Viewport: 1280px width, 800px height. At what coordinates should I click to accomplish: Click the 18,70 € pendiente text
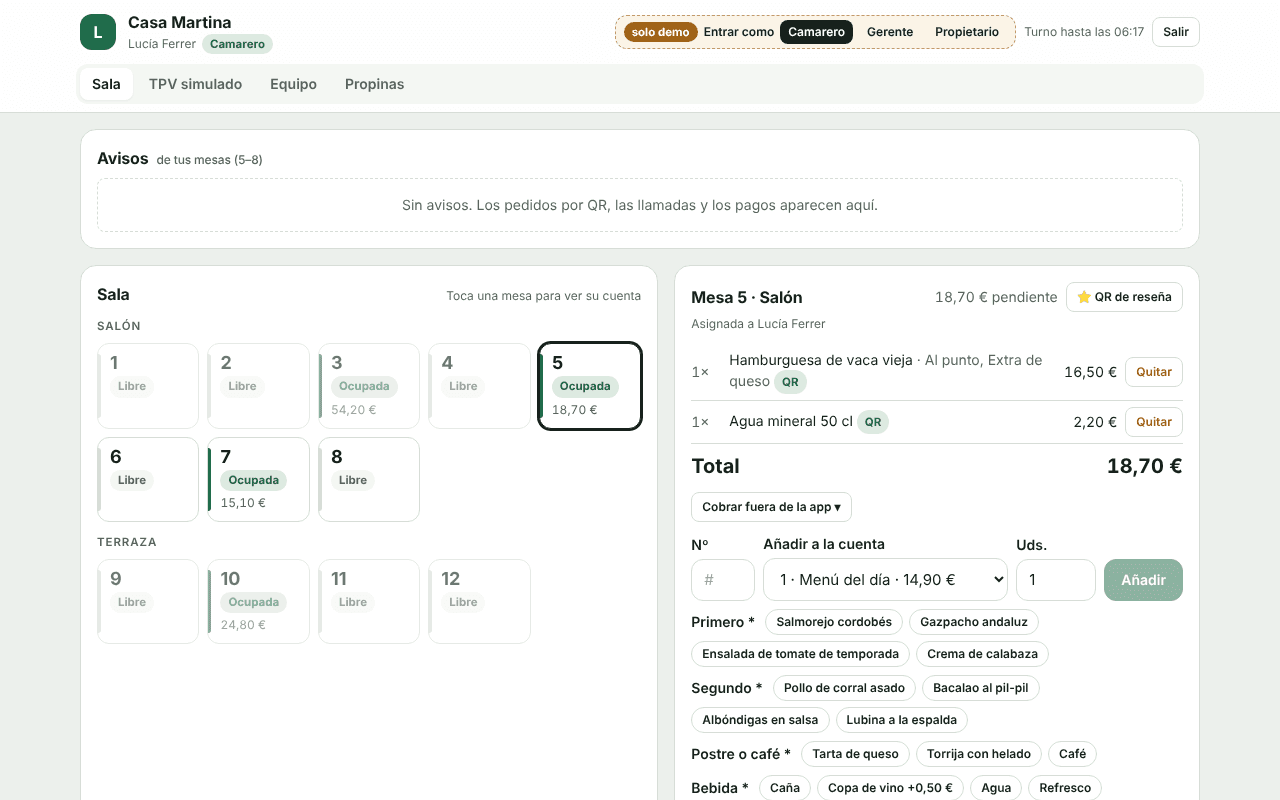[996, 297]
